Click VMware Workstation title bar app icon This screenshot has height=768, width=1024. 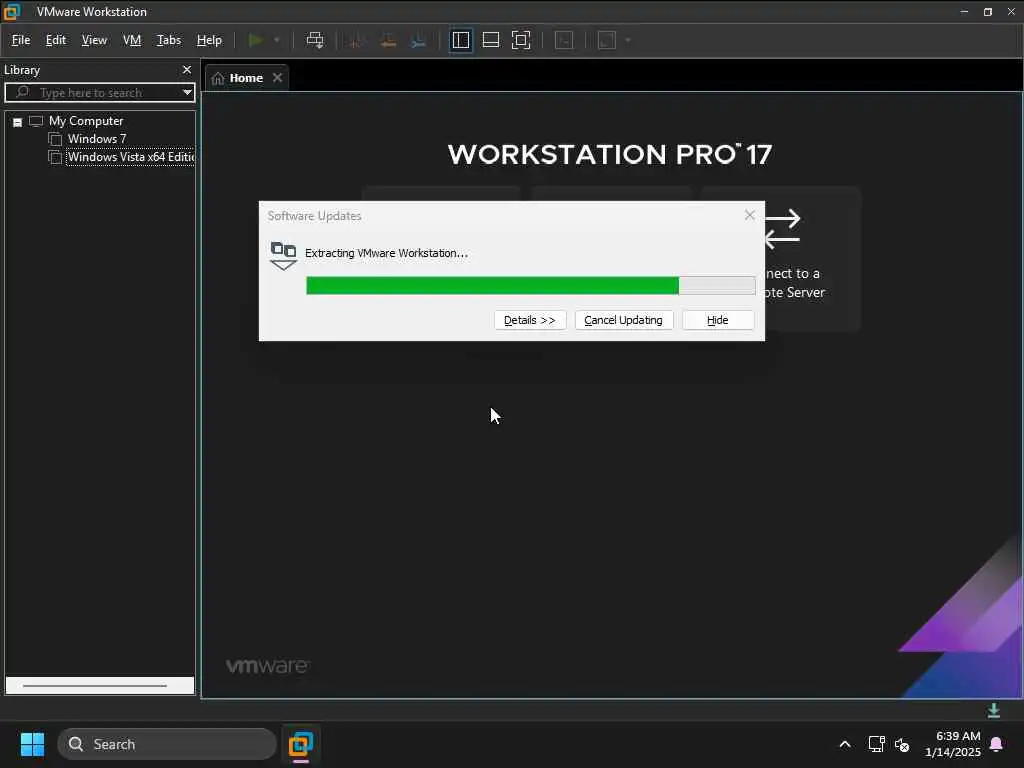12,12
